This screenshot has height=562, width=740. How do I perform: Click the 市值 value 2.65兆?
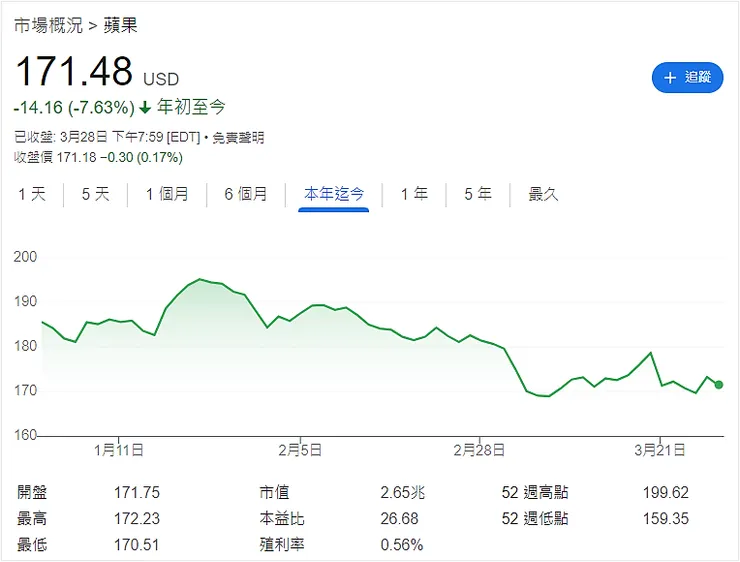tap(403, 493)
